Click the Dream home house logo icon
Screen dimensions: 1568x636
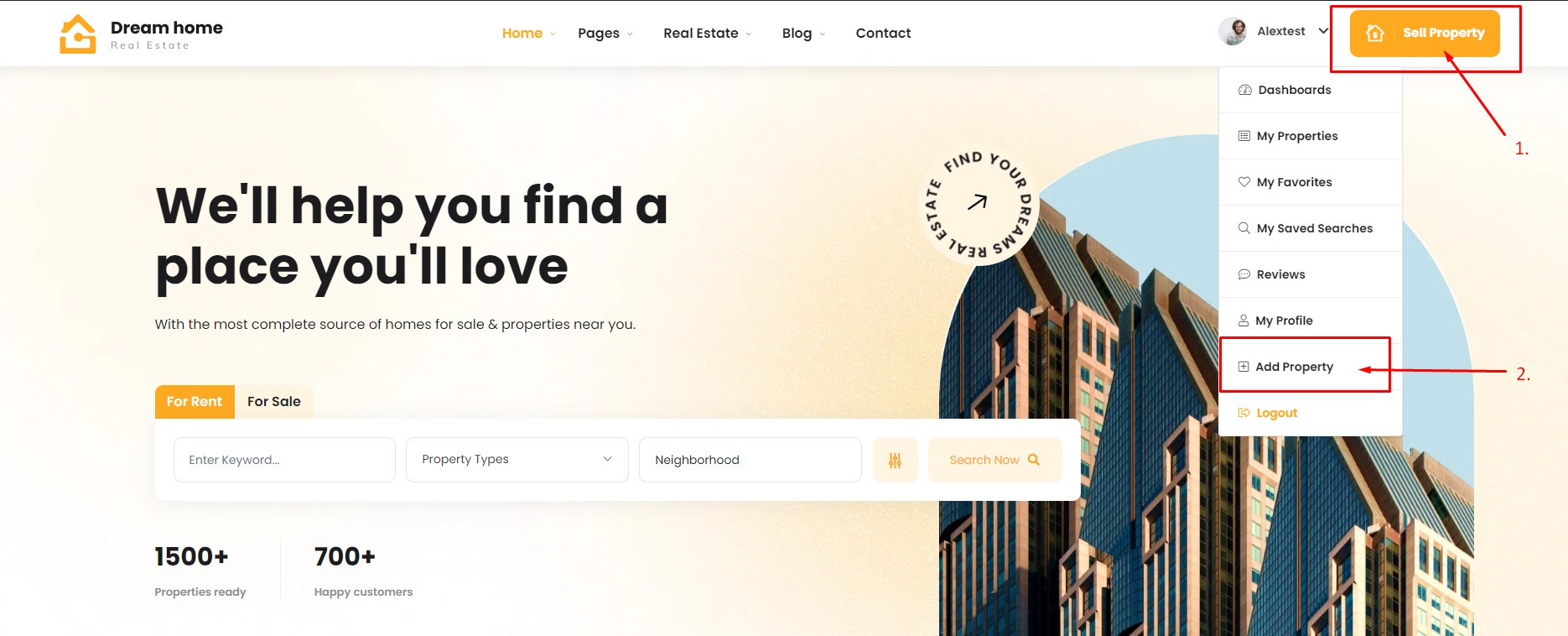tap(78, 34)
